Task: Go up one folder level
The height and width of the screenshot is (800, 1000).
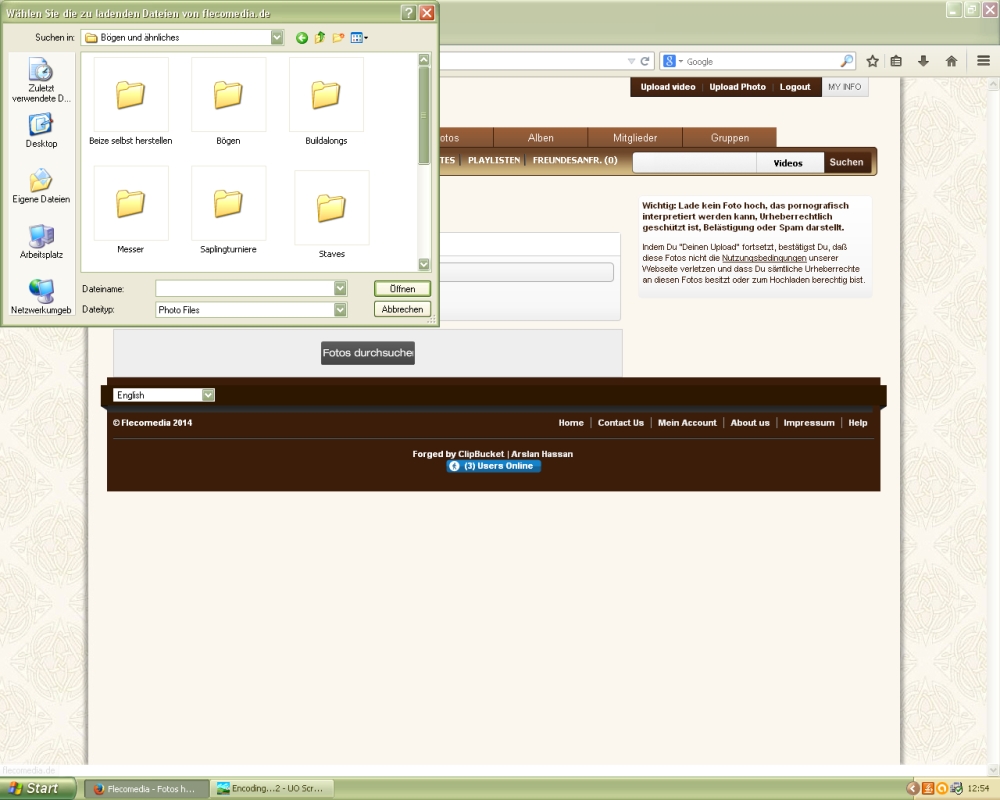Action: coord(320,38)
